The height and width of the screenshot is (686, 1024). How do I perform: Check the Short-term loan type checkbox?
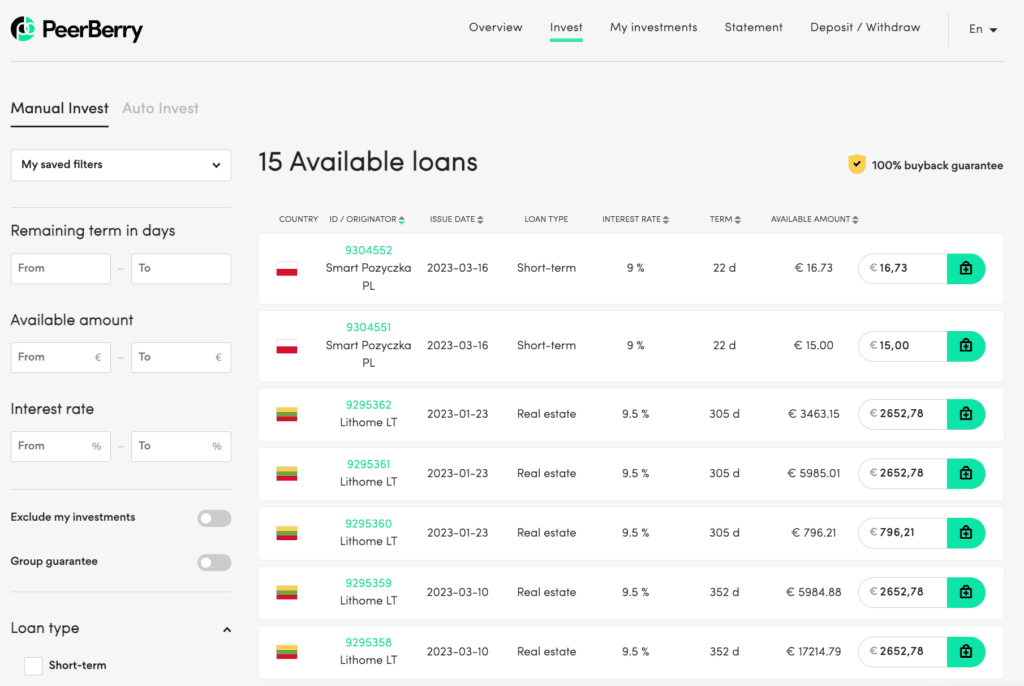(x=33, y=666)
